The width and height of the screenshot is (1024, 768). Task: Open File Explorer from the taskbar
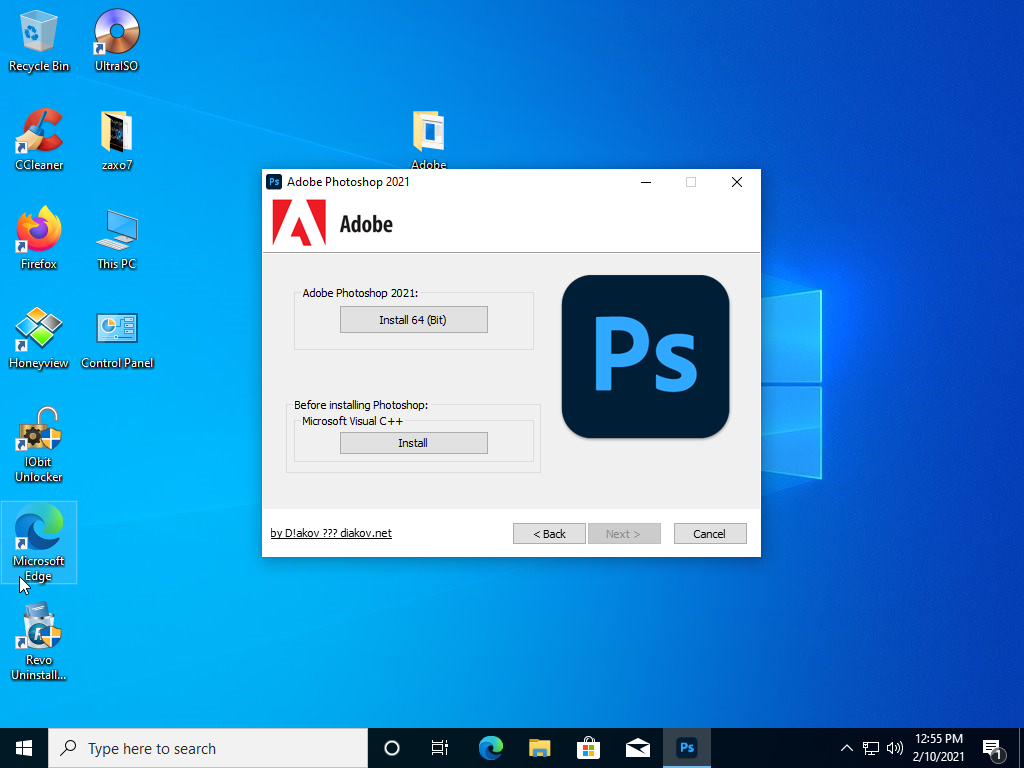pos(539,748)
